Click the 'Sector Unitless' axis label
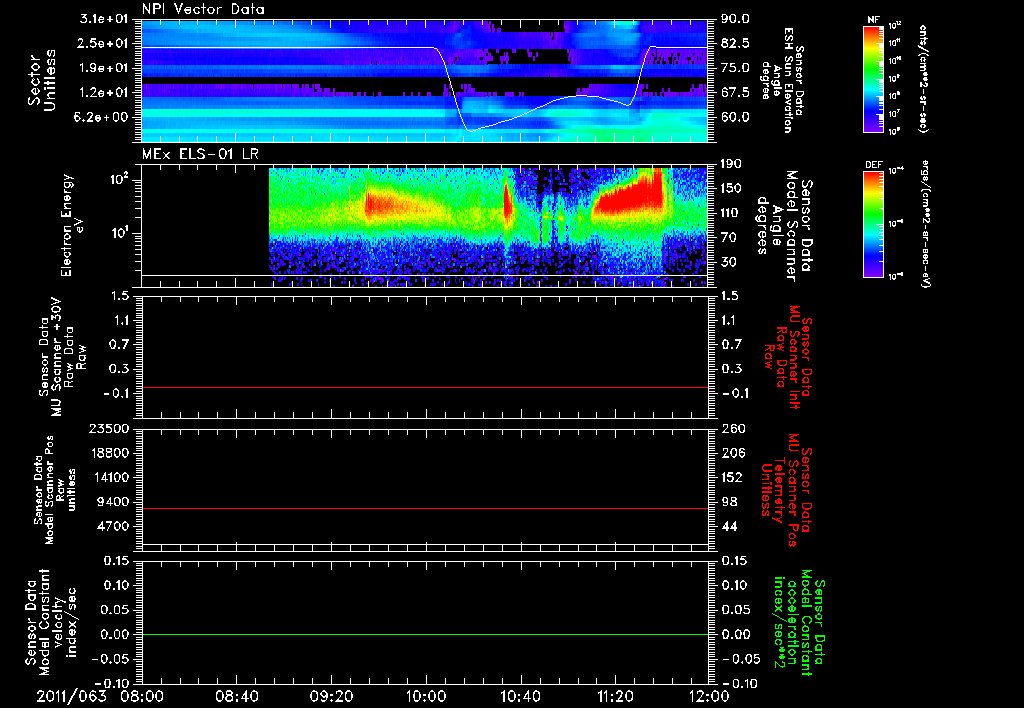1024x708 pixels. [42, 80]
